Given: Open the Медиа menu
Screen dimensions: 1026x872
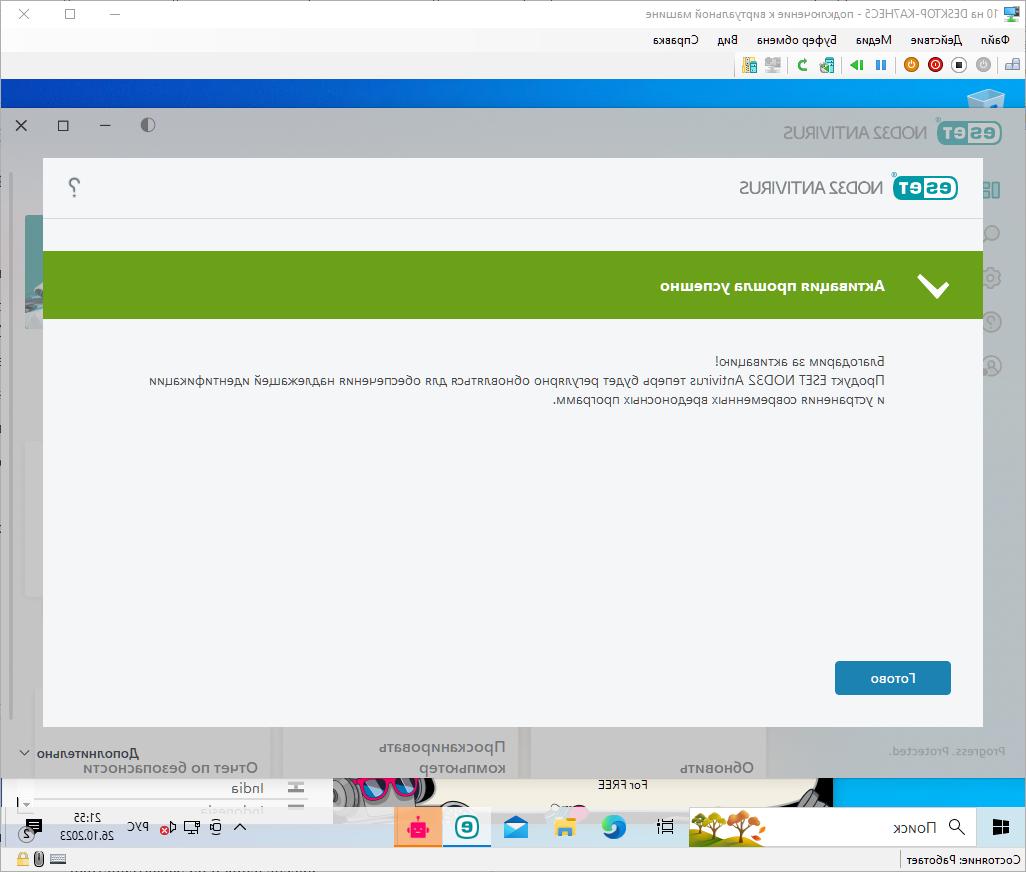Looking at the screenshot, I should pyautogui.click(x=874, y=40).
